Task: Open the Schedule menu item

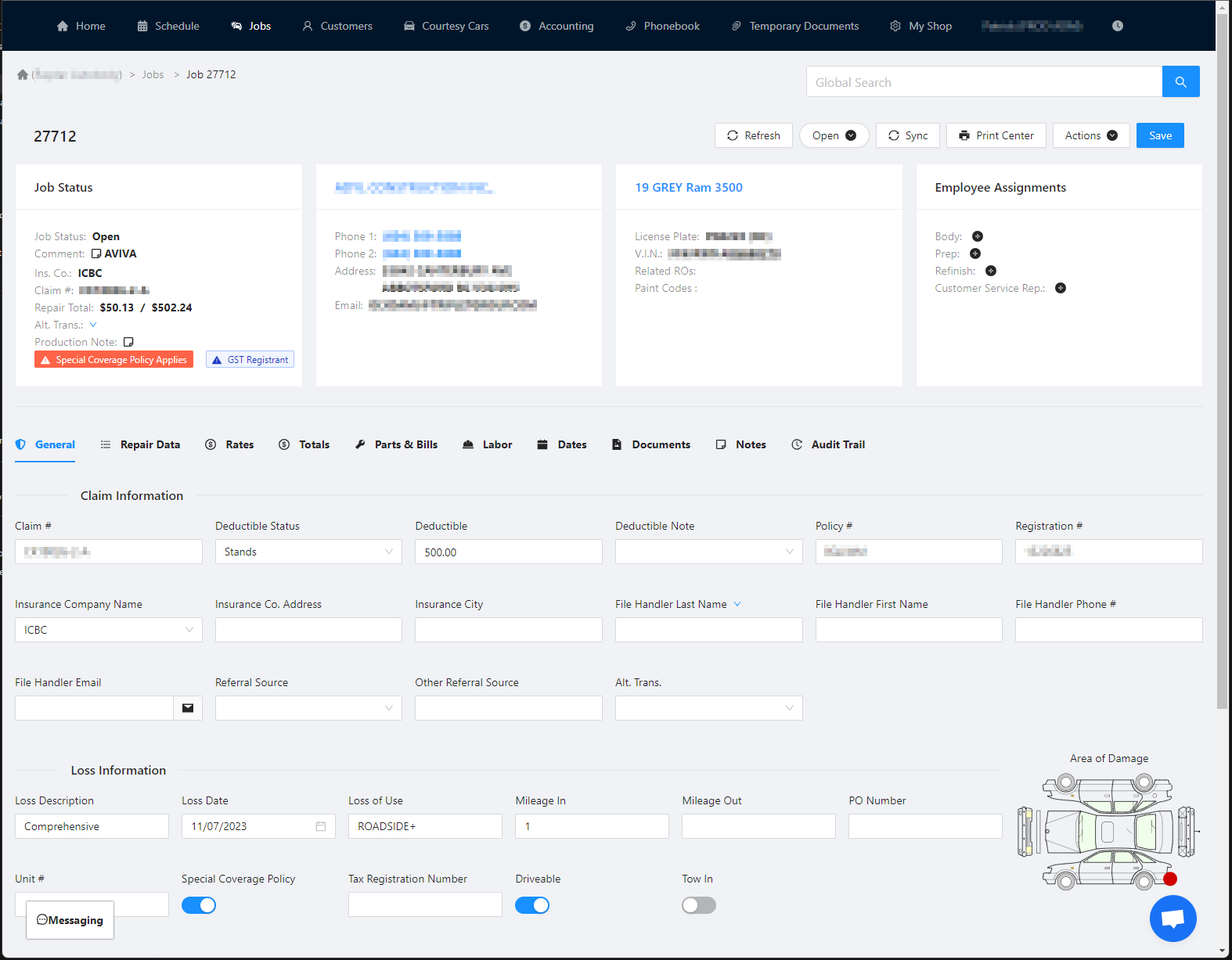Action: pyautogui.click(x=168, y=26)
